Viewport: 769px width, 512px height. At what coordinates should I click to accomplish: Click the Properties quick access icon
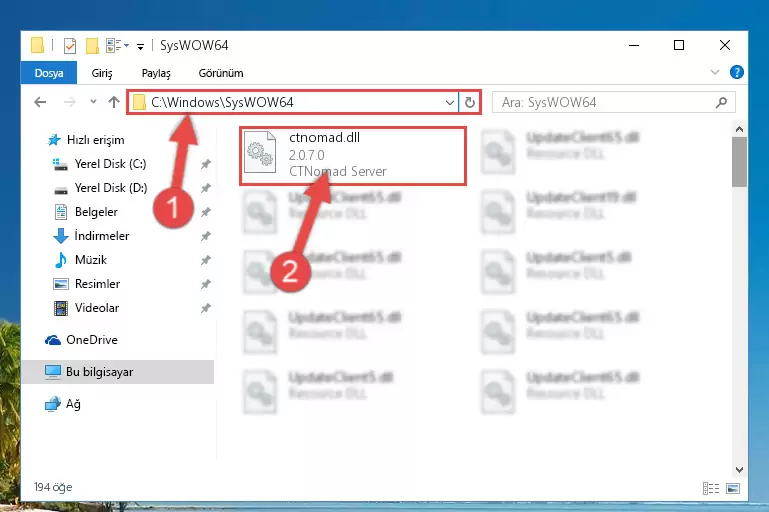pyautogui.click(x=70, y=46)
